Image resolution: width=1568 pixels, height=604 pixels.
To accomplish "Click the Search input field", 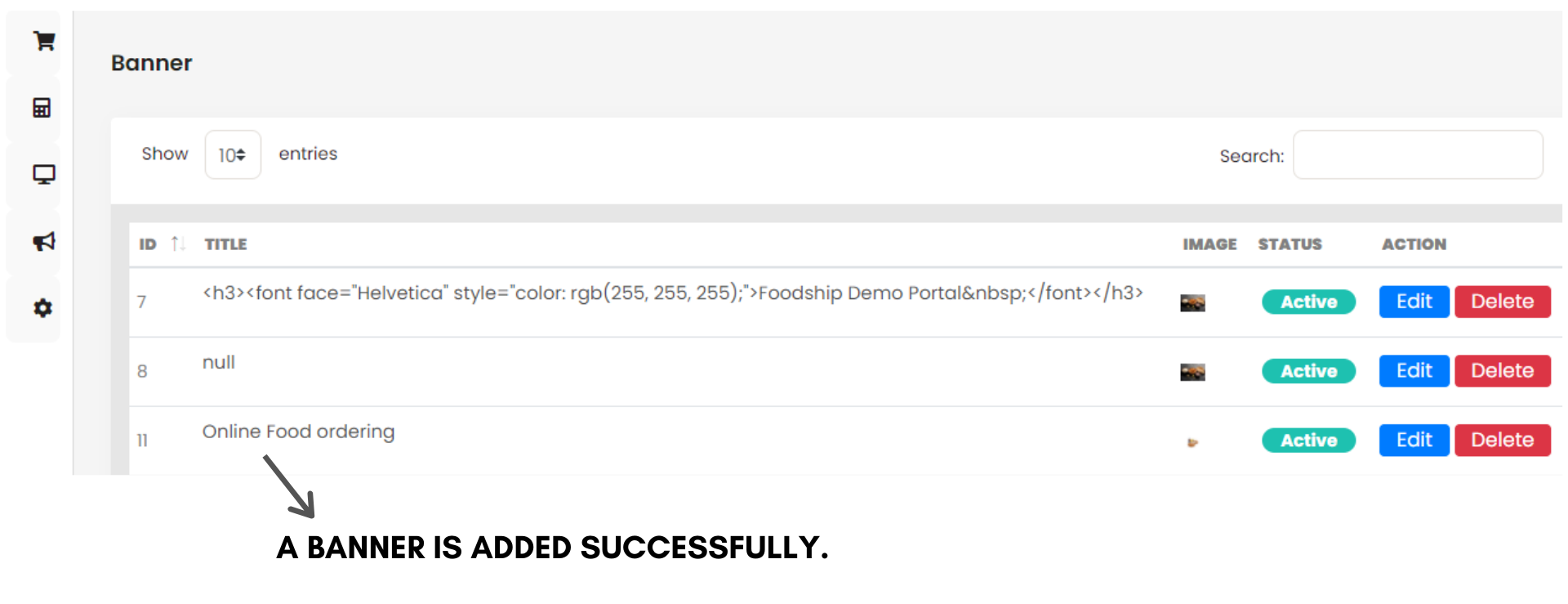I will coord(1417,154).
